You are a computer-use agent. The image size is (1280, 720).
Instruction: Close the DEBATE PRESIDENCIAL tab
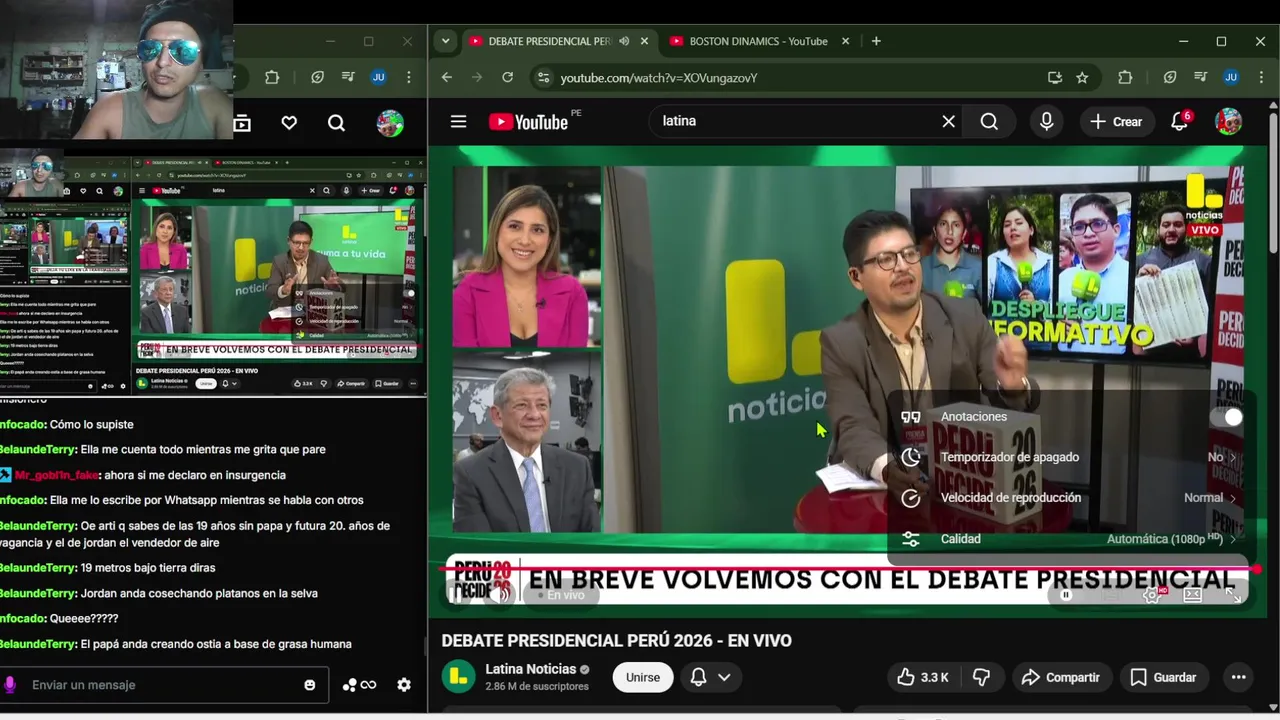[644, 41]
